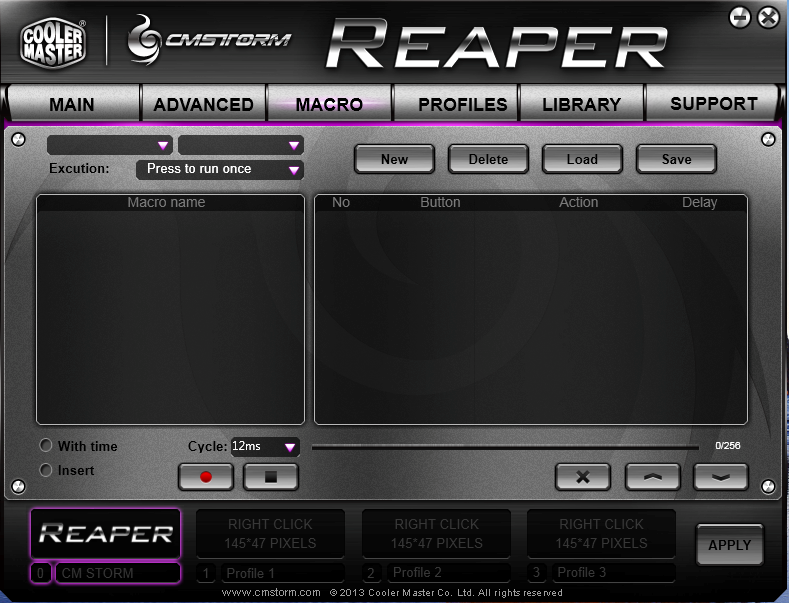Click the profile number 2 box
Viewport: 789px width, 603px height.
371,573
